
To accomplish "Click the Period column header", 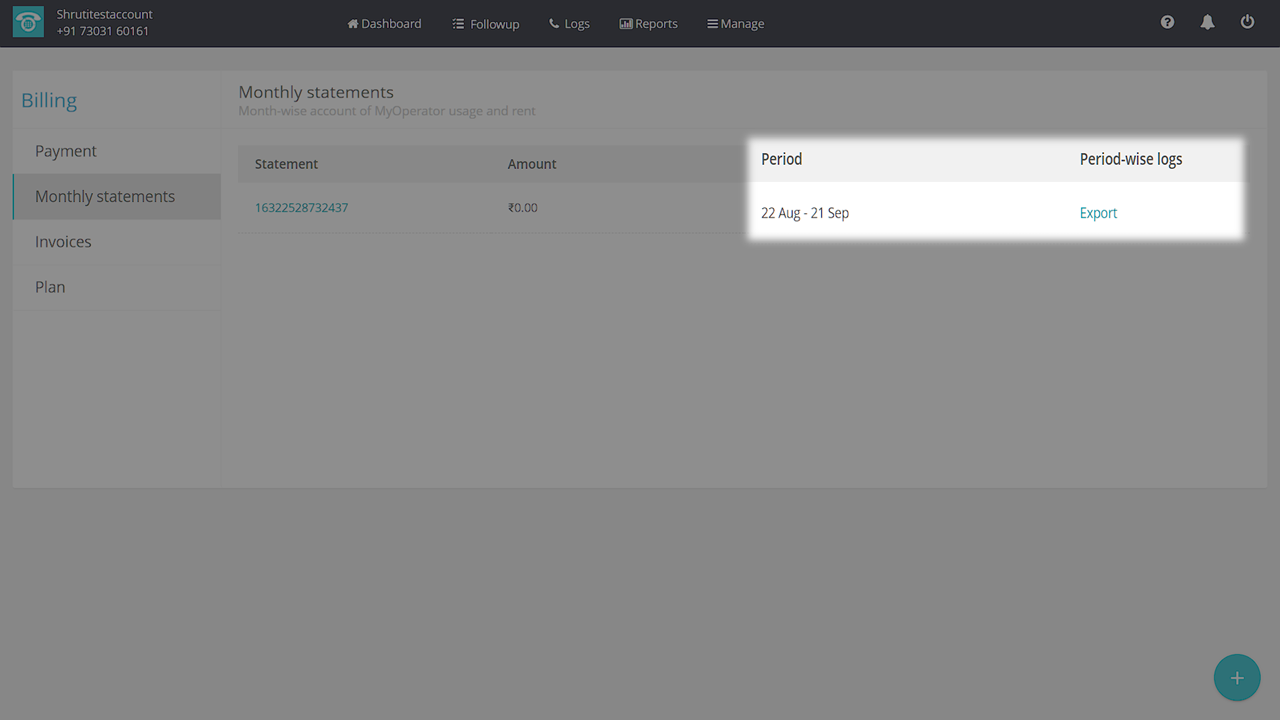I will [781, 159].
